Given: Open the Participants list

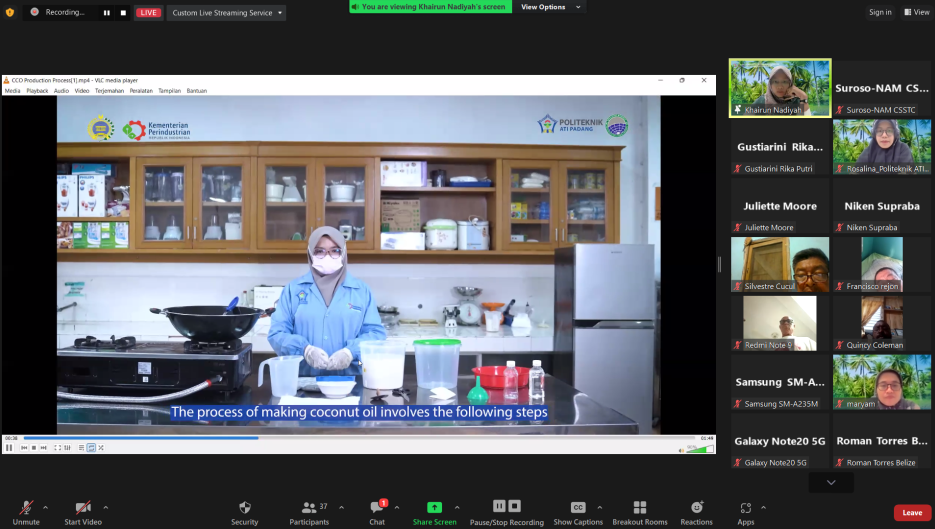Looking at the screenshot, I should point(309,508).
